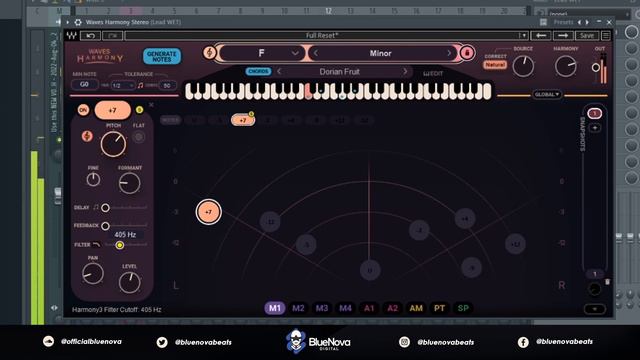The image size is (640, 360).
Task: Click the highlighted red piano key
Action: point(309,91)
